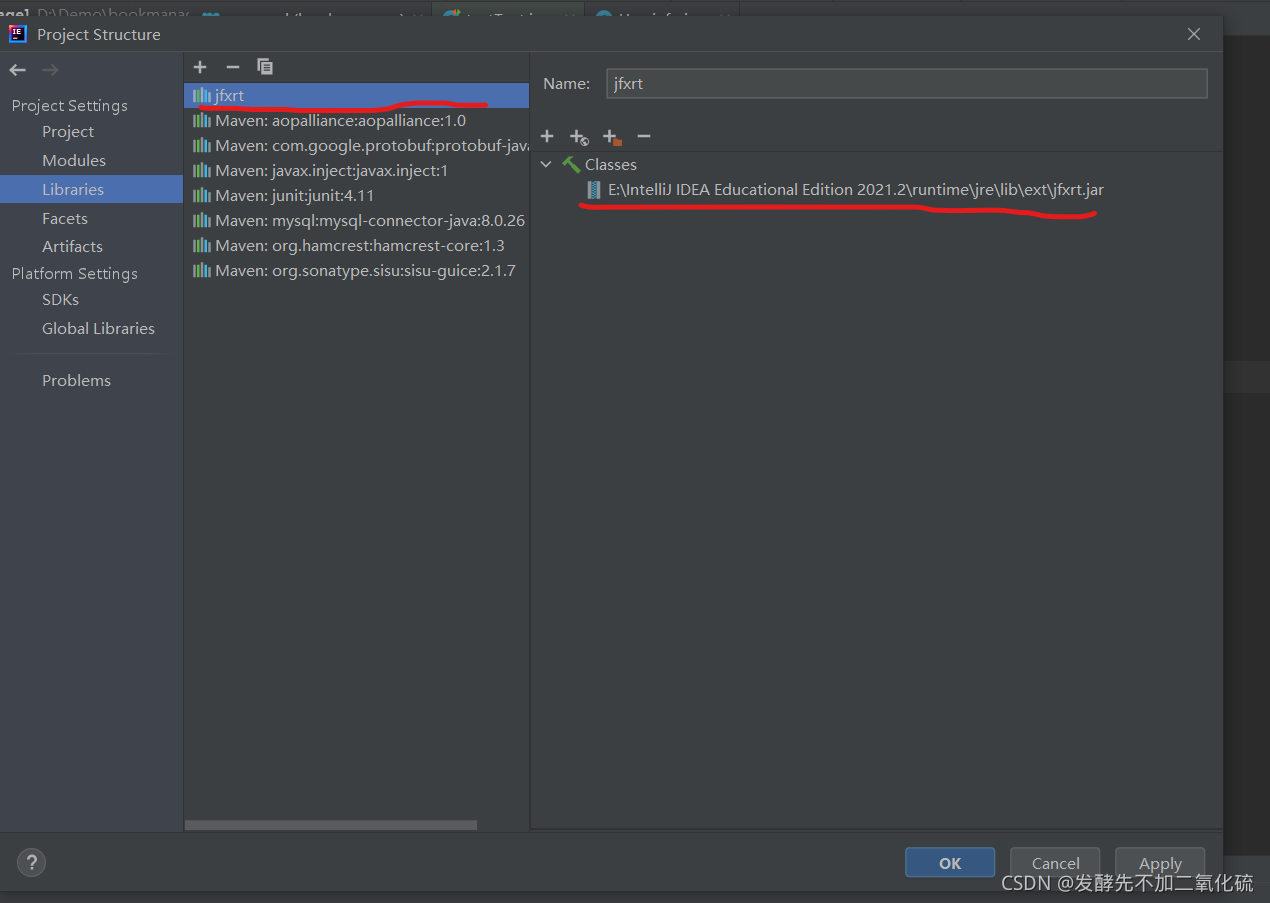Open Global Libraries settings
This screenshot has width=1270, height=903.
pos(98,328)
